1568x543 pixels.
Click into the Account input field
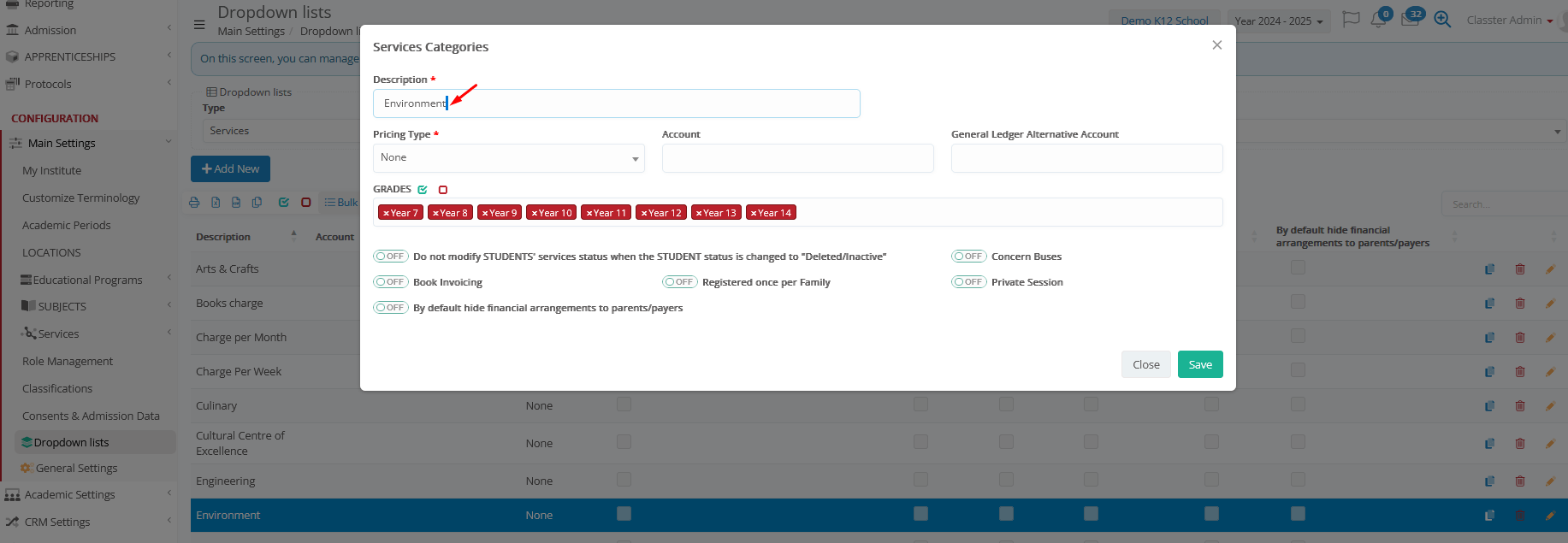pos(797,158)
